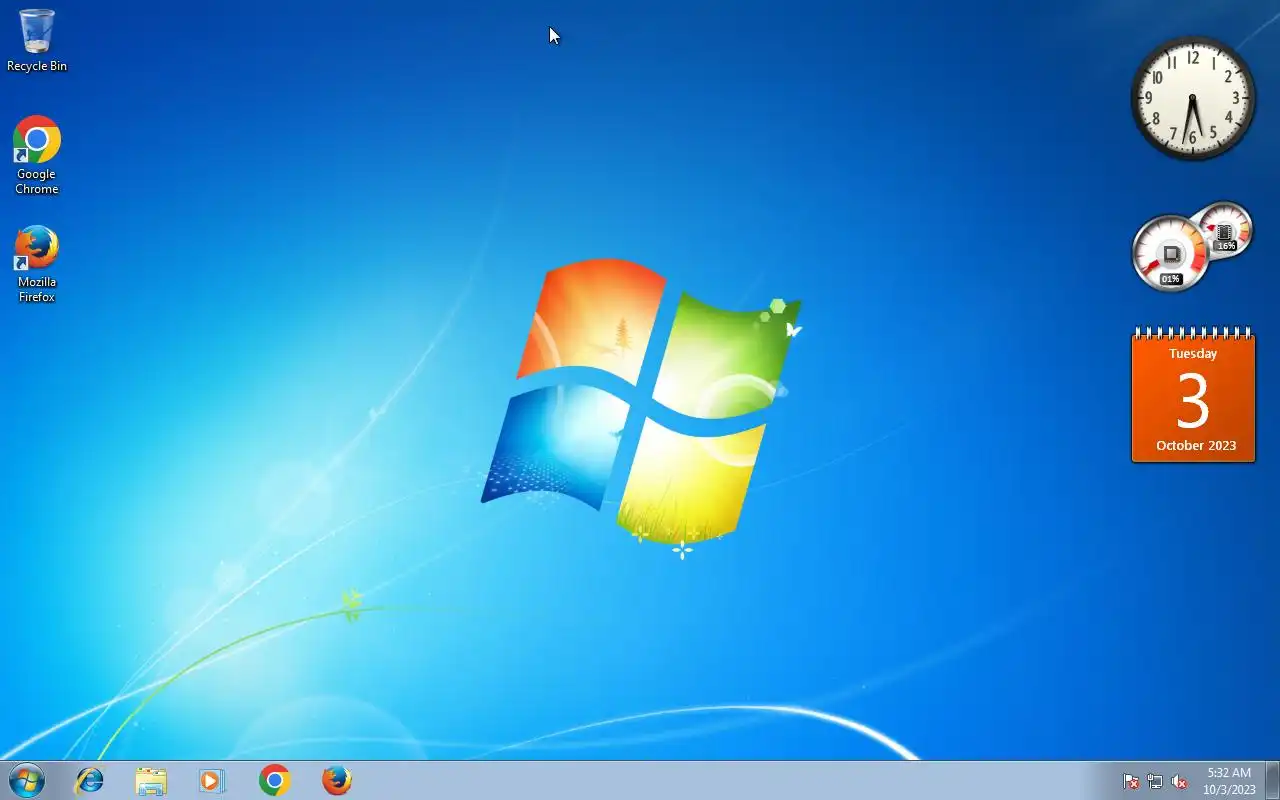Viewport: 1280px width, 800px height.
Task: Select the analog clock gadget
Action: pos(1193,98)
